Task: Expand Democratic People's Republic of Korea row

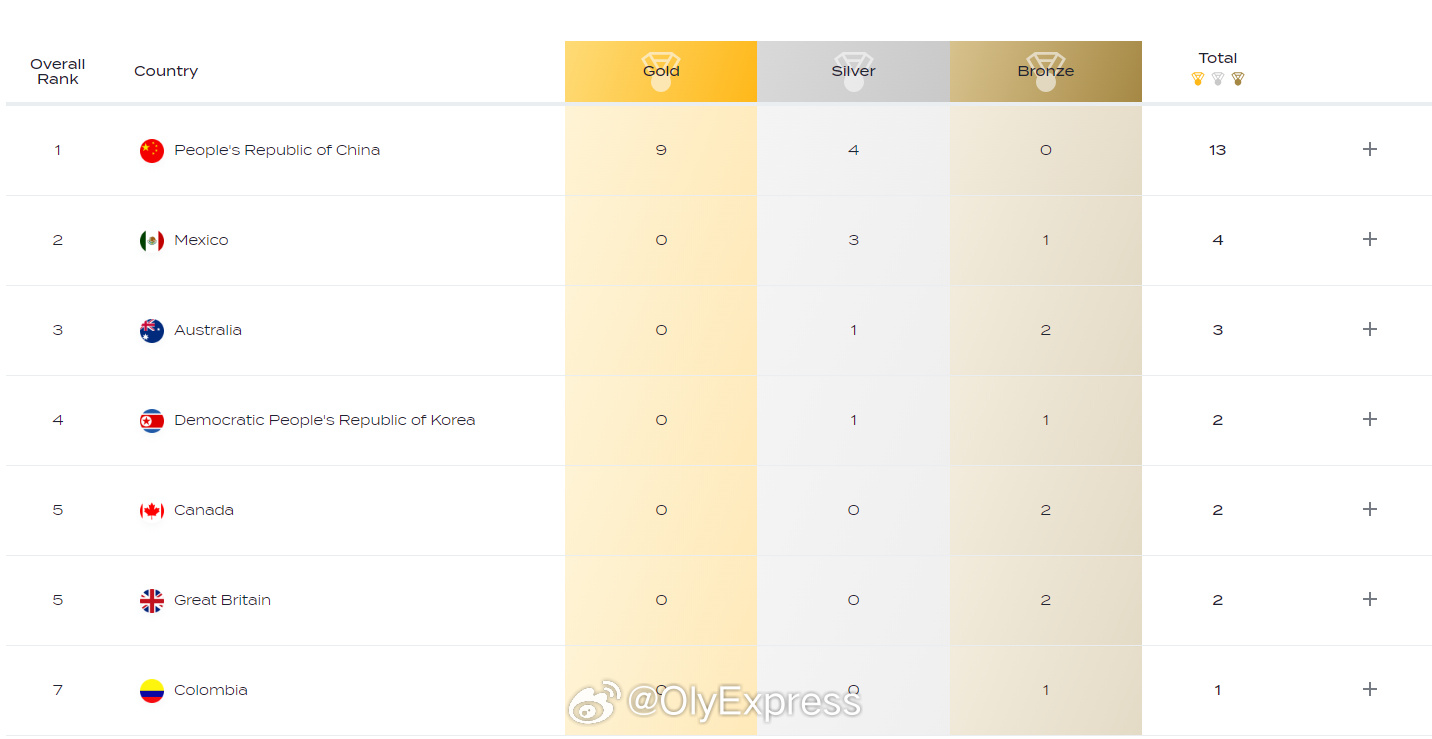Action: coord(1370,419)
